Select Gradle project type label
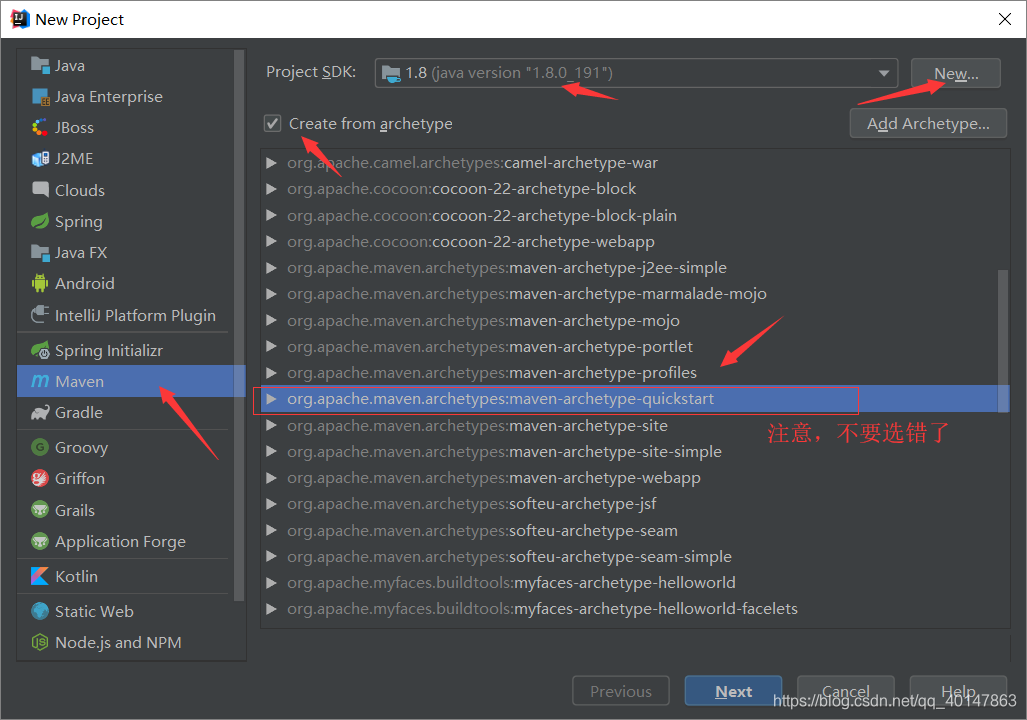 click(x=79, y=413)
